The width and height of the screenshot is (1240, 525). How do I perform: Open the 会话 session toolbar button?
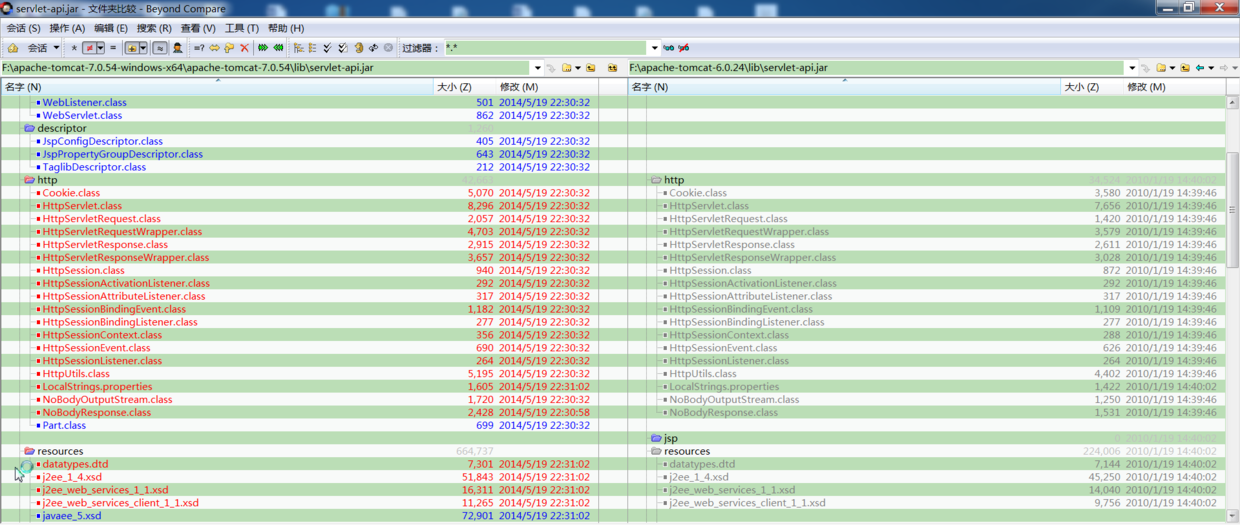point(38,47)
